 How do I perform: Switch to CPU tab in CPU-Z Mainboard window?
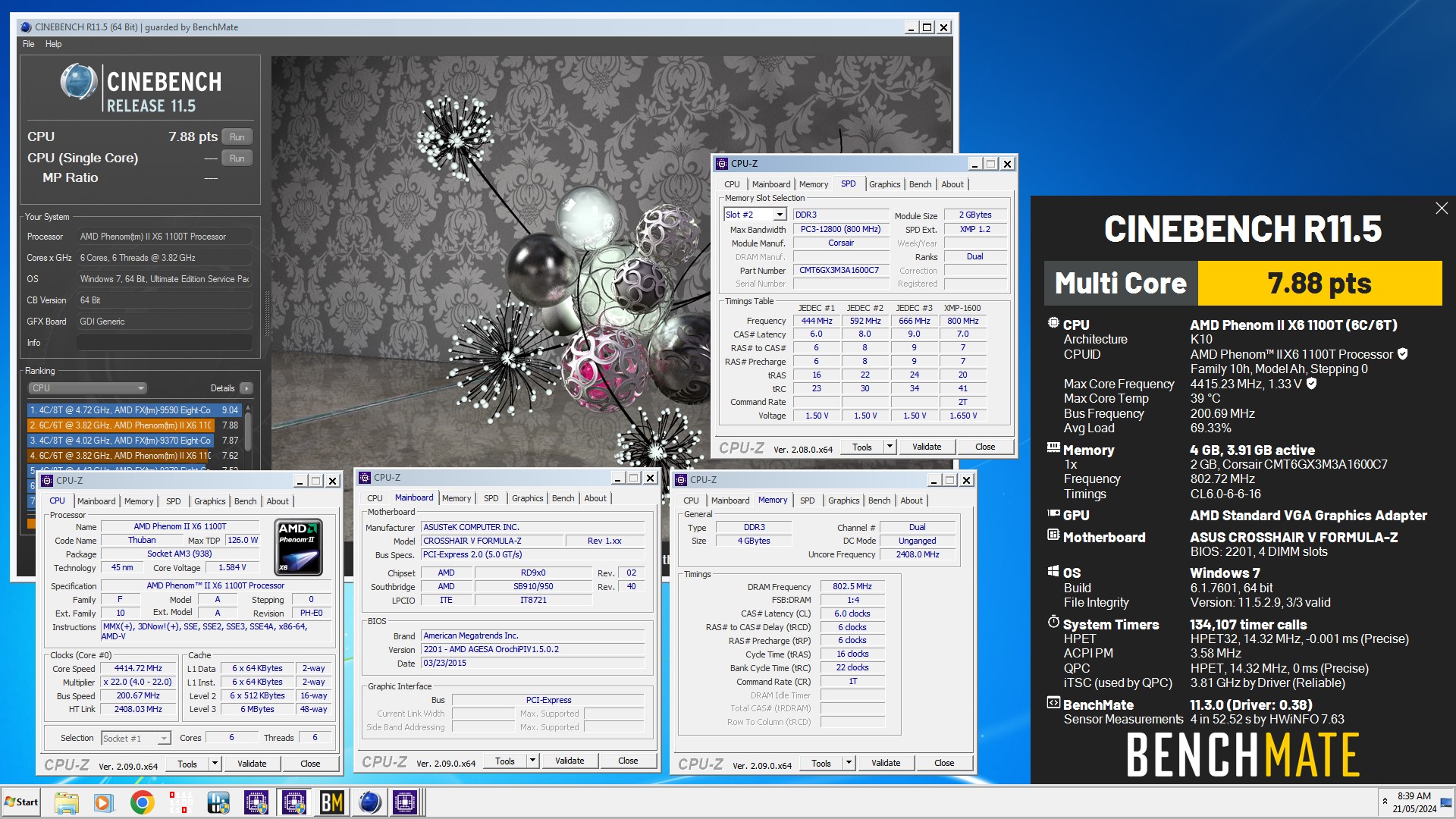375,498
